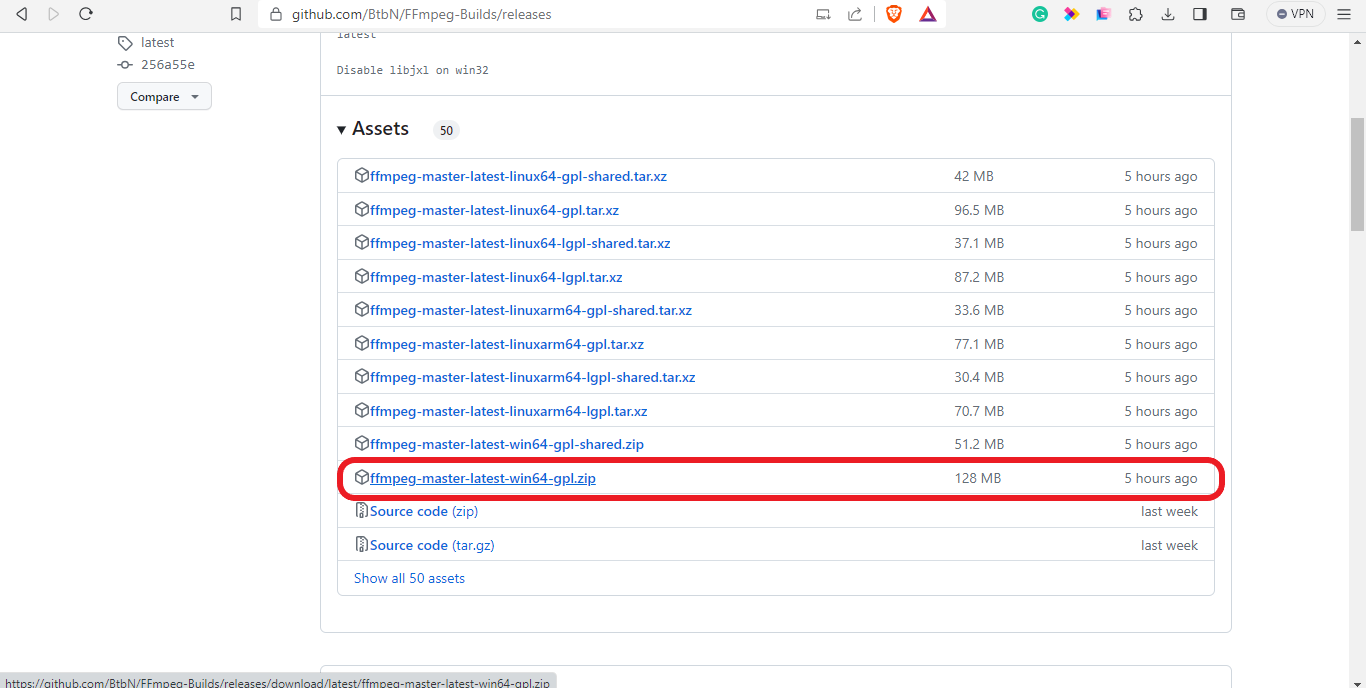Click 'Disable libjxl on win32' text

[412, 70]
